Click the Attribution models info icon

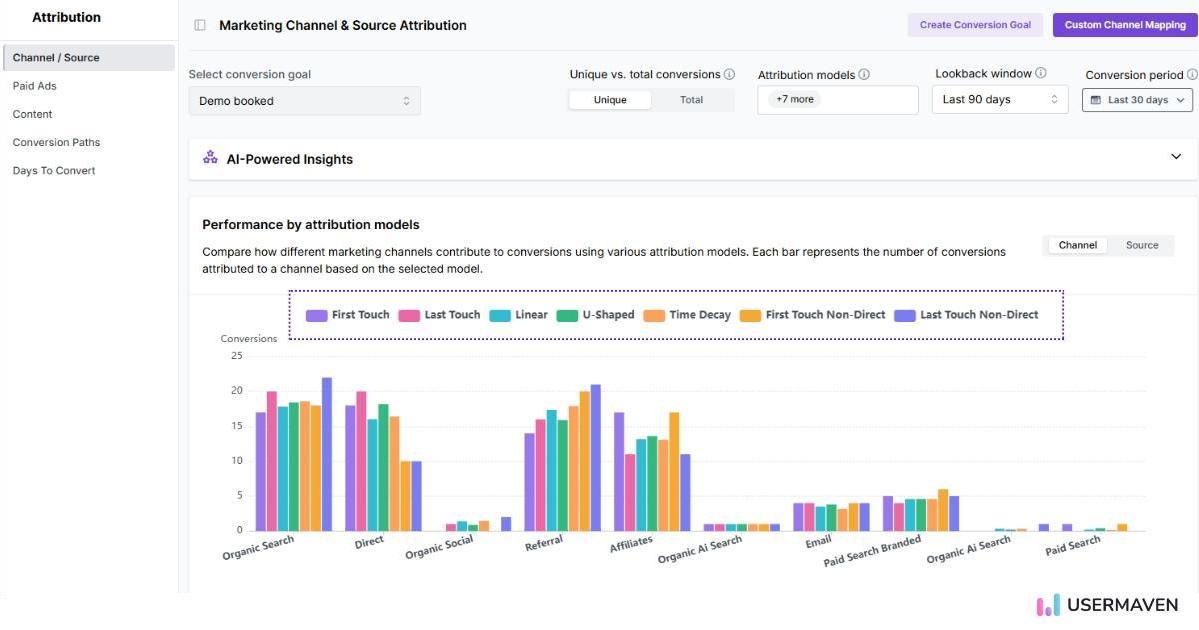click(x=861, y=73)
